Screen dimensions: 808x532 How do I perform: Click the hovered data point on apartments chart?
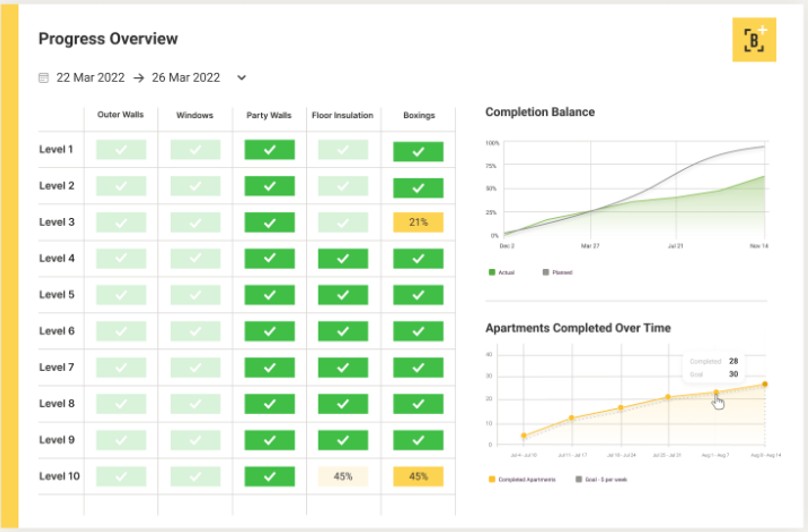coord(716,393)
